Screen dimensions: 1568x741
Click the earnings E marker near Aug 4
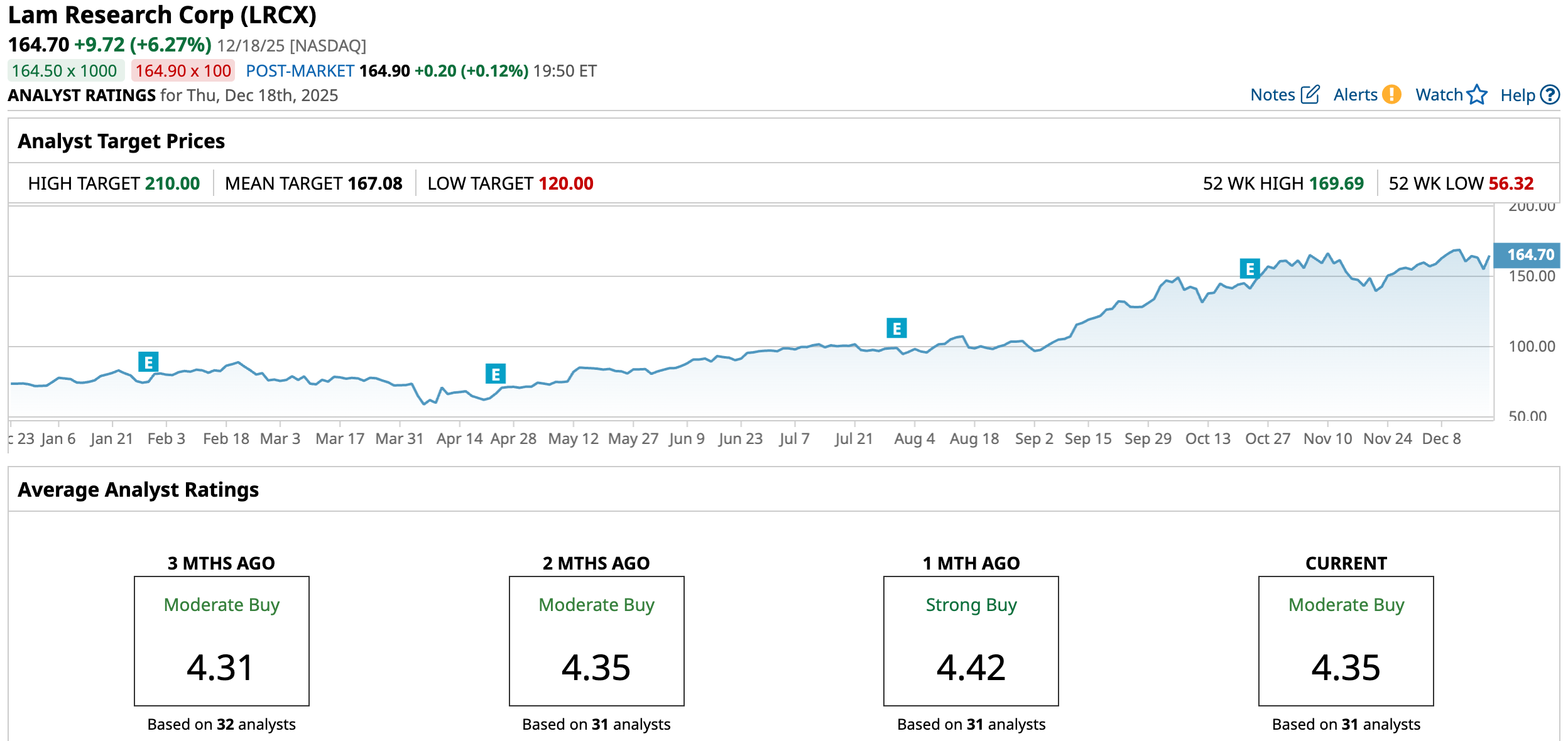click(x=896, y=328)
